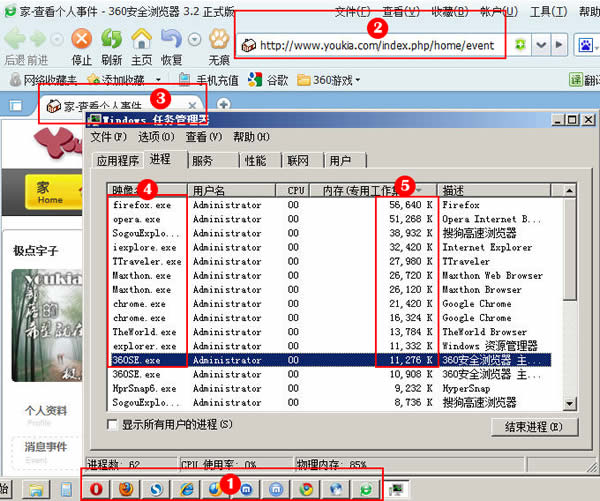Select the firefox.exe process row
Screen dimensions: 600x501
coord(331,205)
